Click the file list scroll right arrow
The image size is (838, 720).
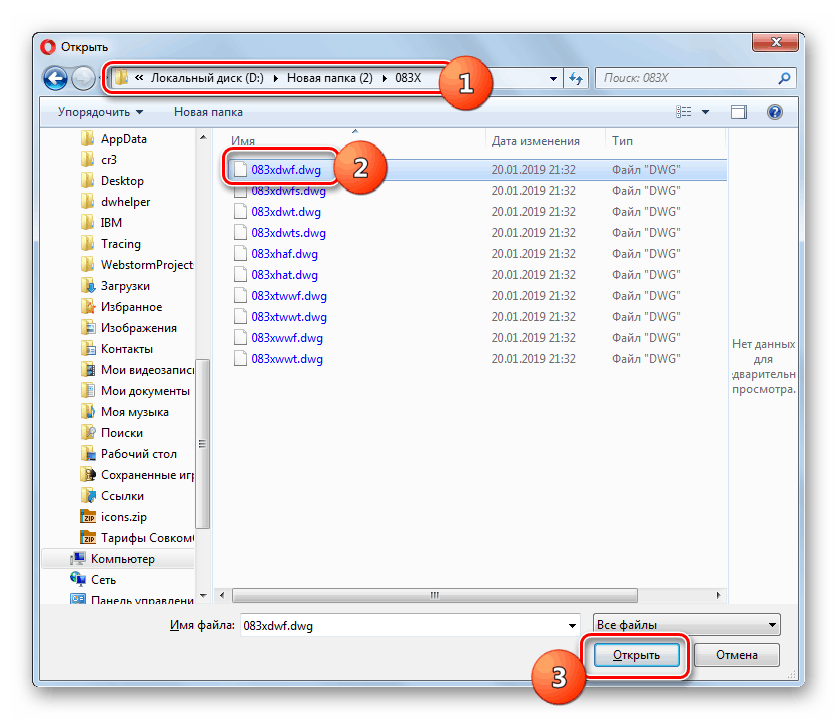tap(718, 595)
